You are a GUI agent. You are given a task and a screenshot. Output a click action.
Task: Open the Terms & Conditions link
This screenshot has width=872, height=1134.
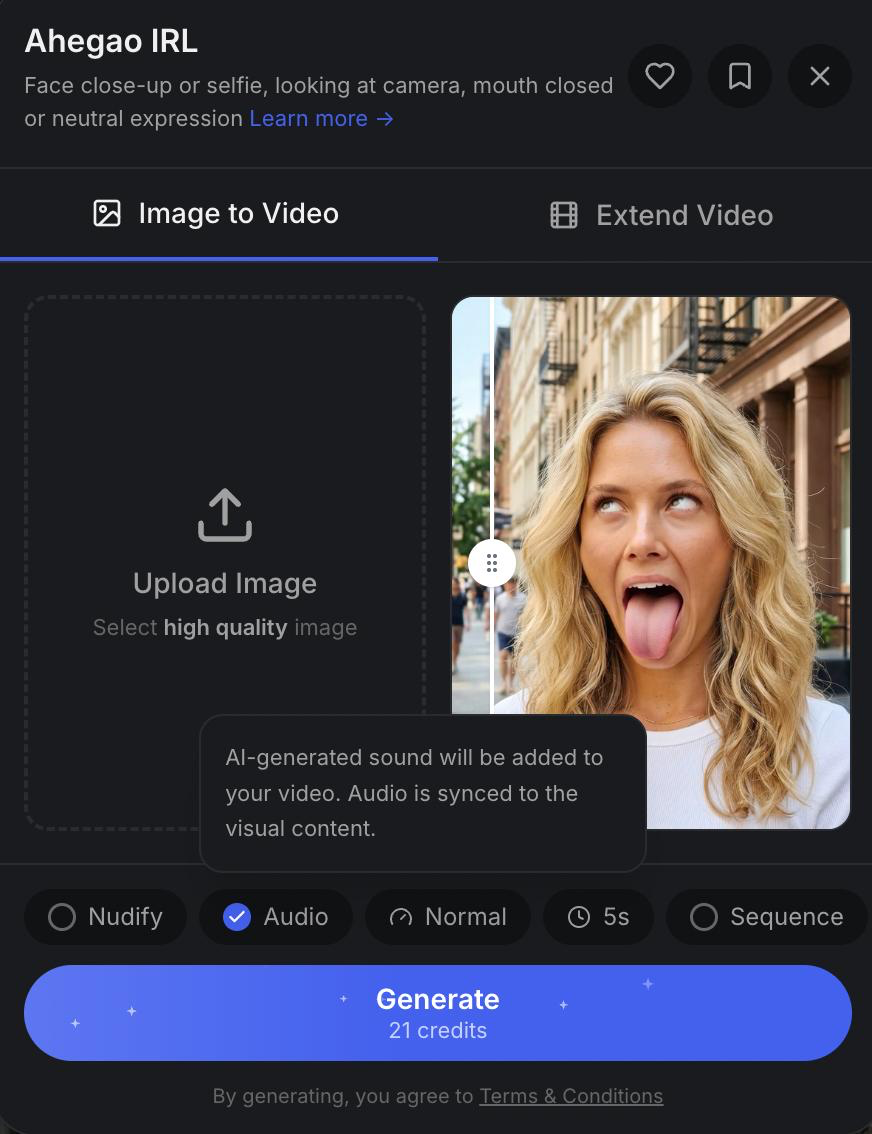pos(571,1096)
